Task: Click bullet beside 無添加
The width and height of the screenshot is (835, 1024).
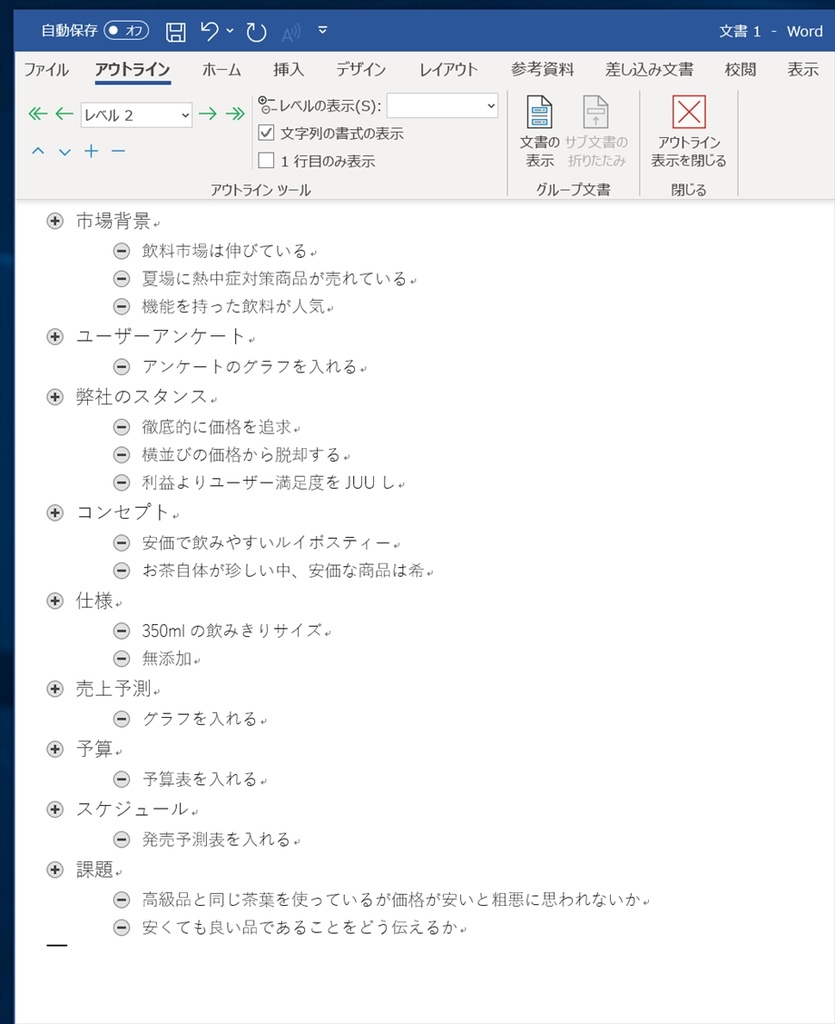Action: pos(121,658)
